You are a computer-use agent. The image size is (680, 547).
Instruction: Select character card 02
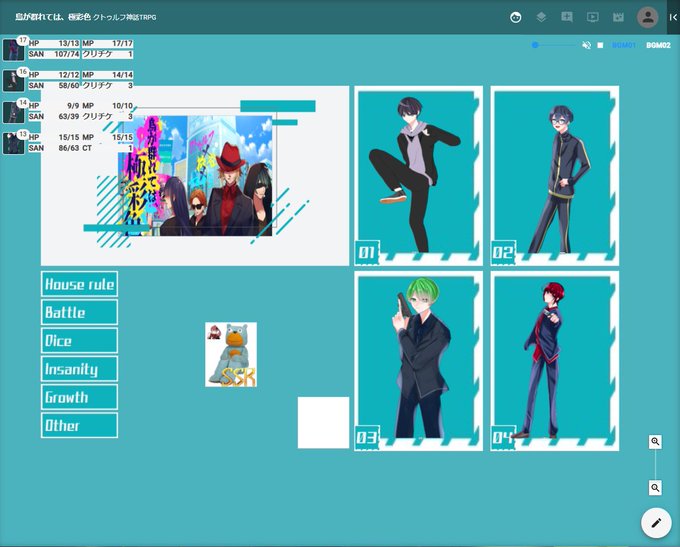[555, 176]
